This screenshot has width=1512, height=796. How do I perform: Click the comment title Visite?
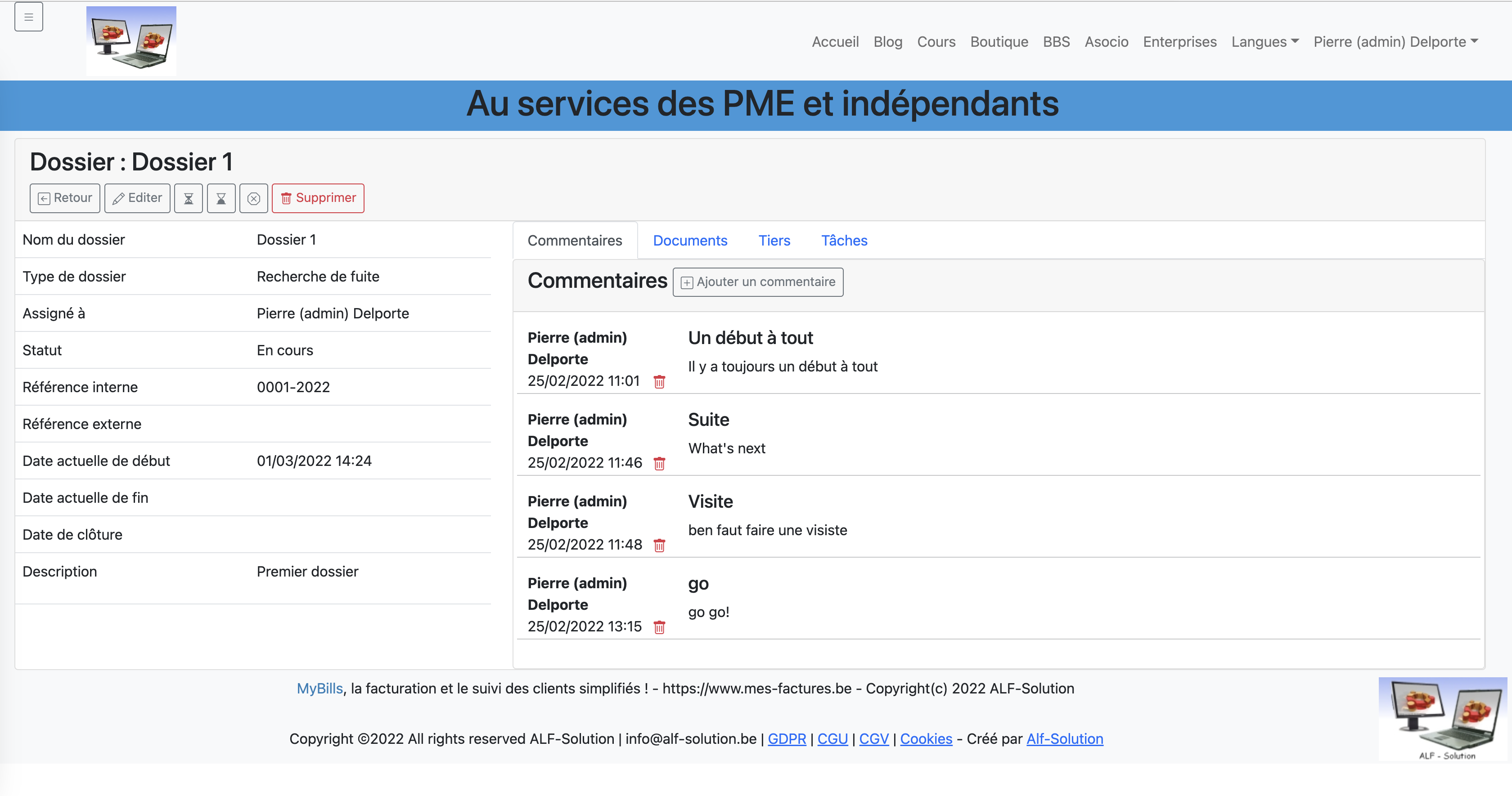[x=710, y=501]
